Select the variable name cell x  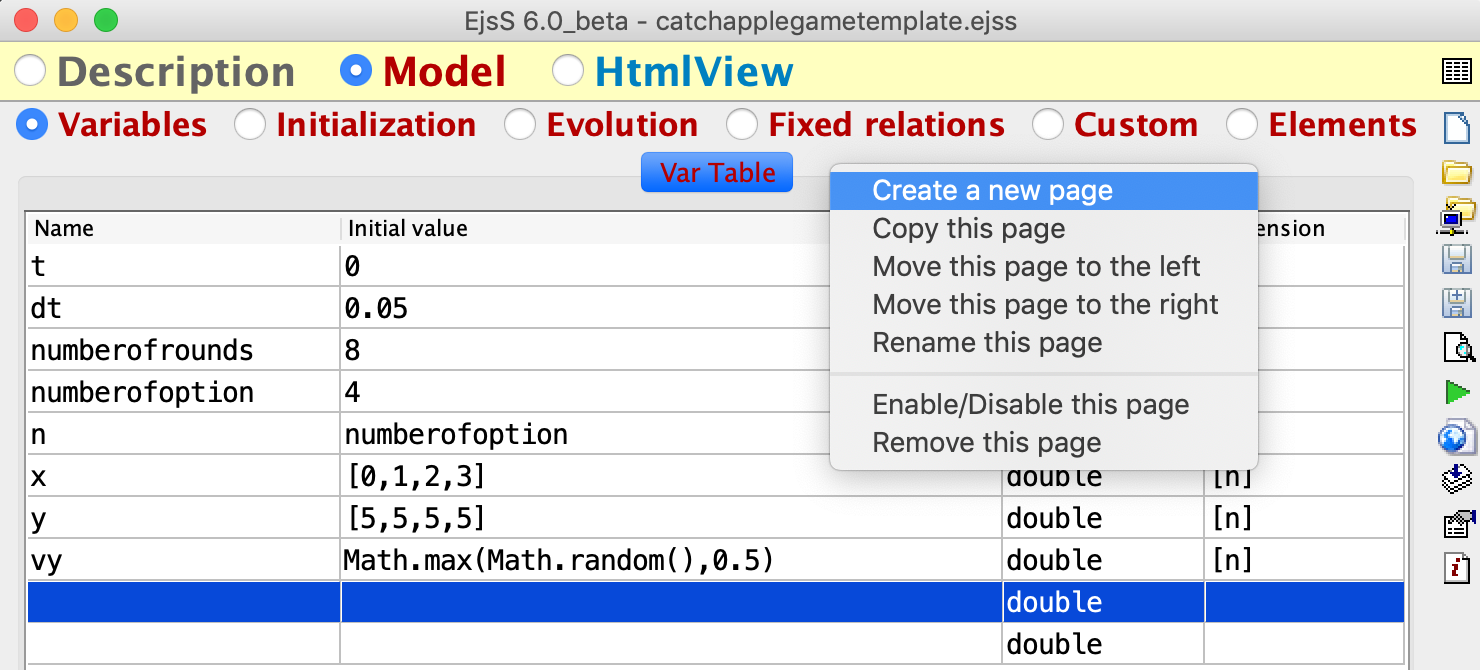pyautogui.click(x=183, y=476)
